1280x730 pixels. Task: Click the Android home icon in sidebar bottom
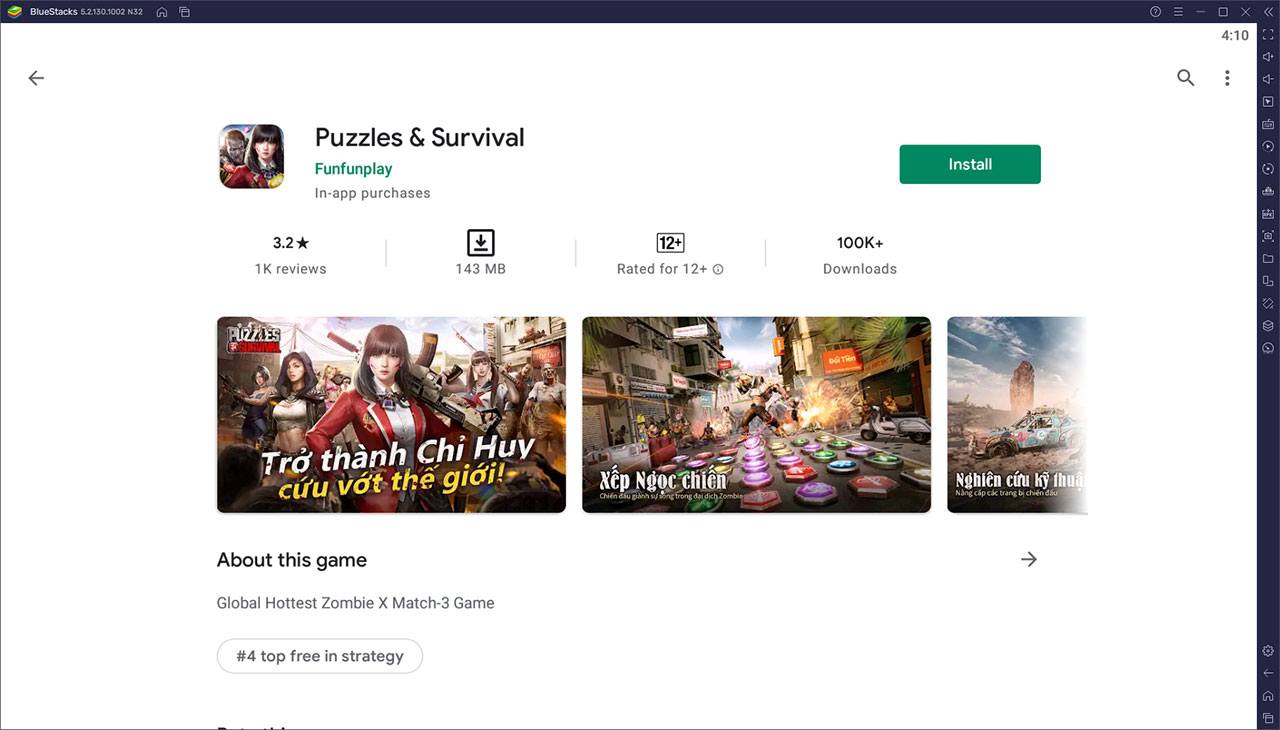(1268, 696)
